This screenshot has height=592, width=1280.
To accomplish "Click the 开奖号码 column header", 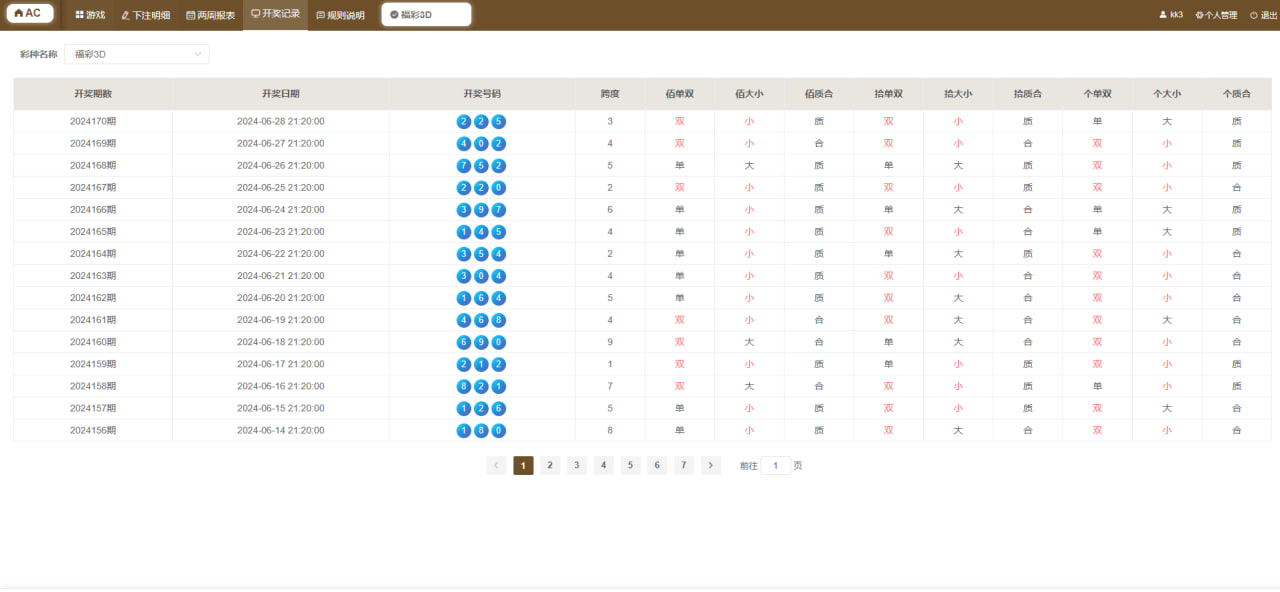I will tap(482, 94).
